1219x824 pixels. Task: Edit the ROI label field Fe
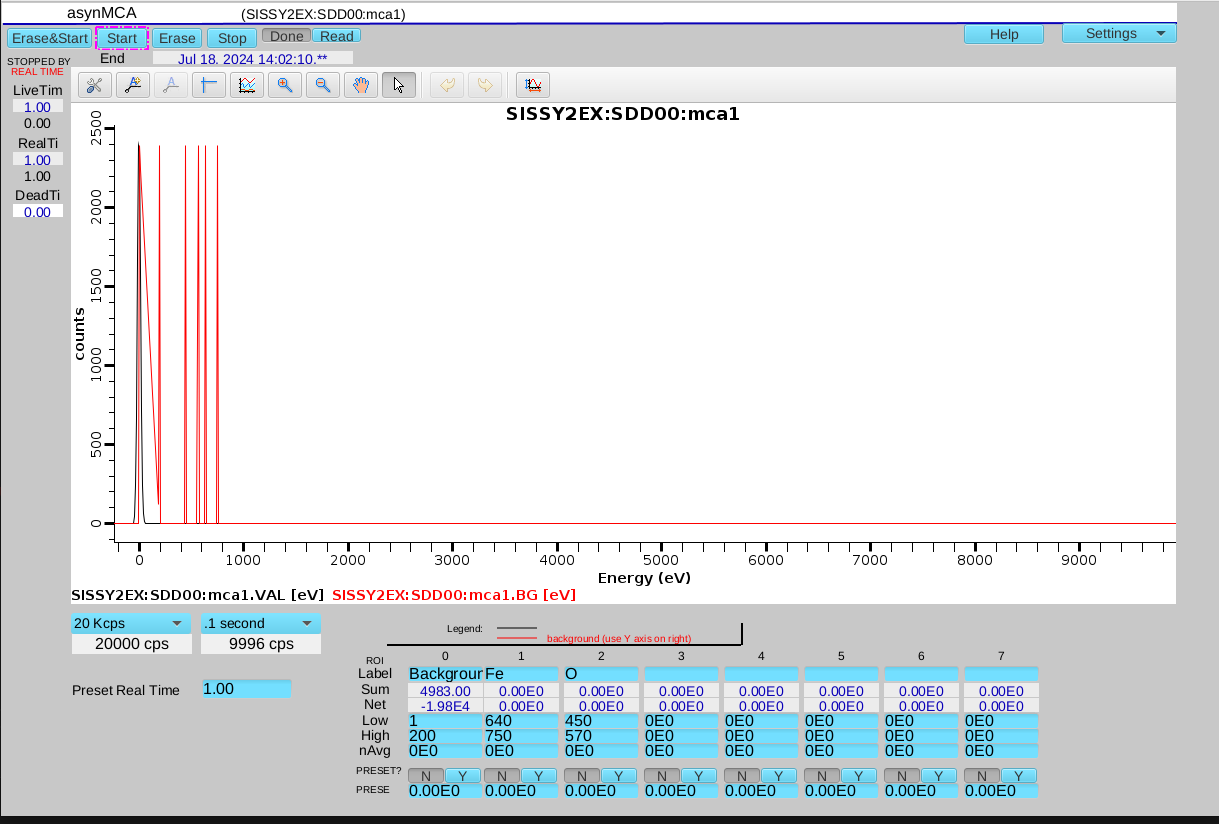[521, 674]
